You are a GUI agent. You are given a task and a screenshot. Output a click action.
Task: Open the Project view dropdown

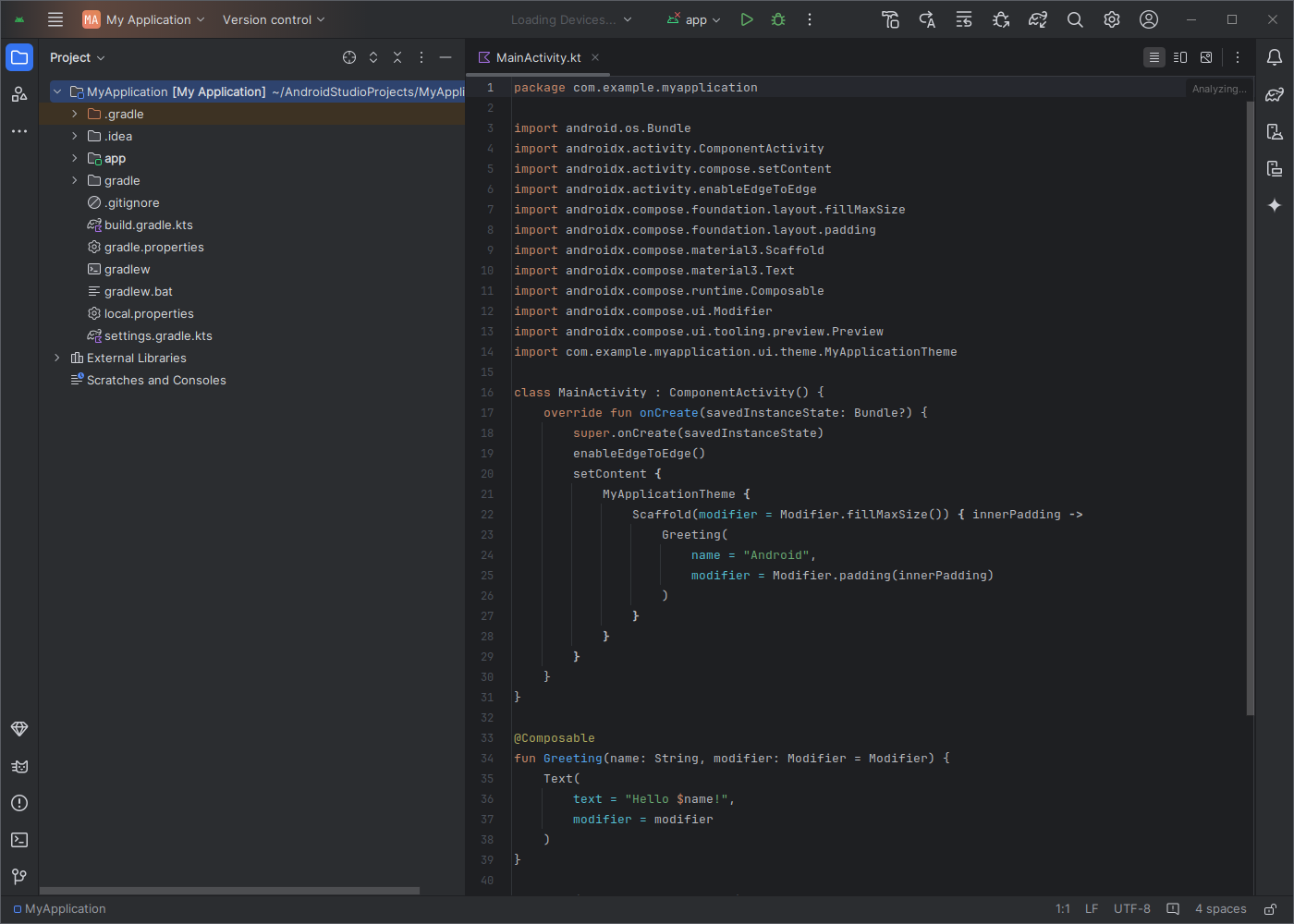(78, 57)
